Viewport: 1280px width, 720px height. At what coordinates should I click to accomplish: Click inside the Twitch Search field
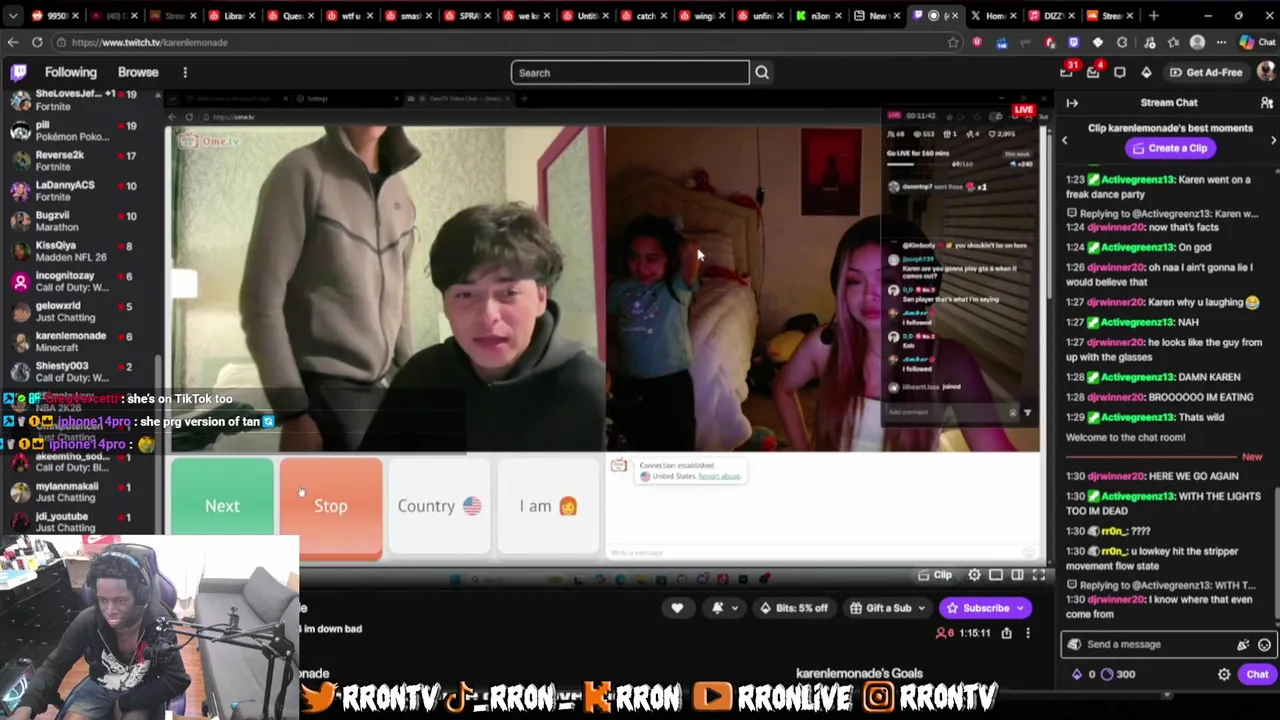(630, 72)
